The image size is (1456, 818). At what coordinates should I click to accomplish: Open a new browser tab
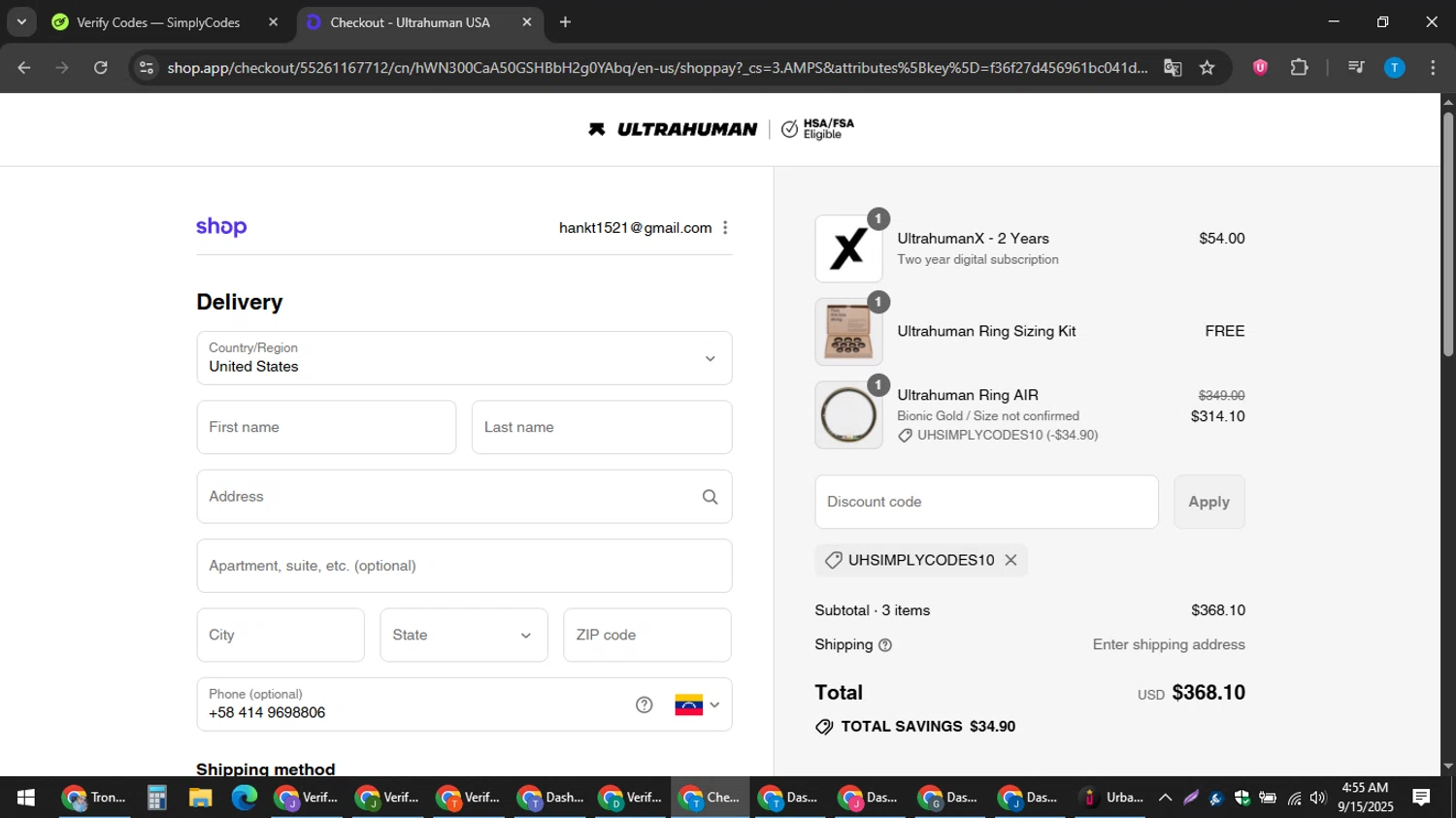(565, 22)
